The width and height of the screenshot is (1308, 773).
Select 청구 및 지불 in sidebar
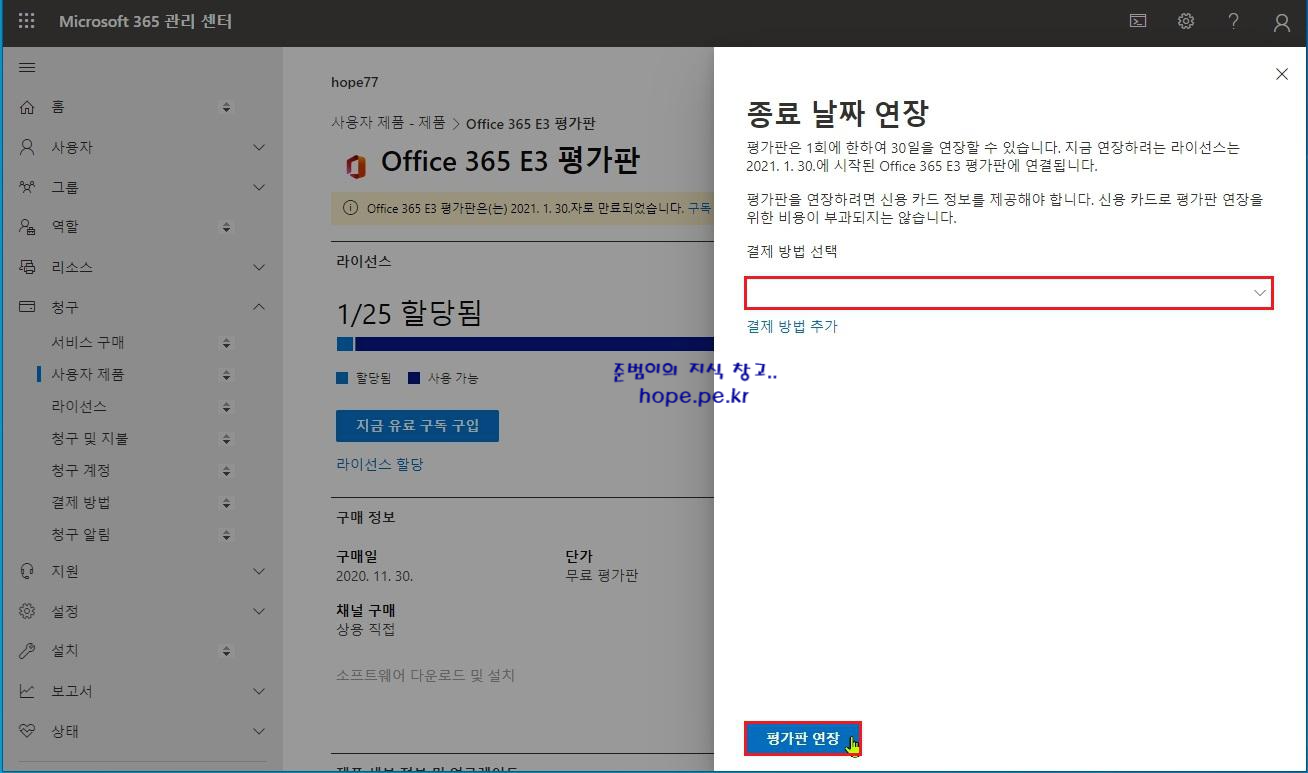tap(90, 439)
